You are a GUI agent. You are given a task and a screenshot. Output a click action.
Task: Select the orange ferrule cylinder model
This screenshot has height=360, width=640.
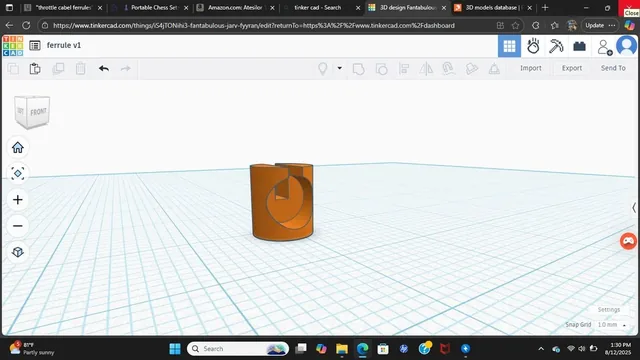281,202
